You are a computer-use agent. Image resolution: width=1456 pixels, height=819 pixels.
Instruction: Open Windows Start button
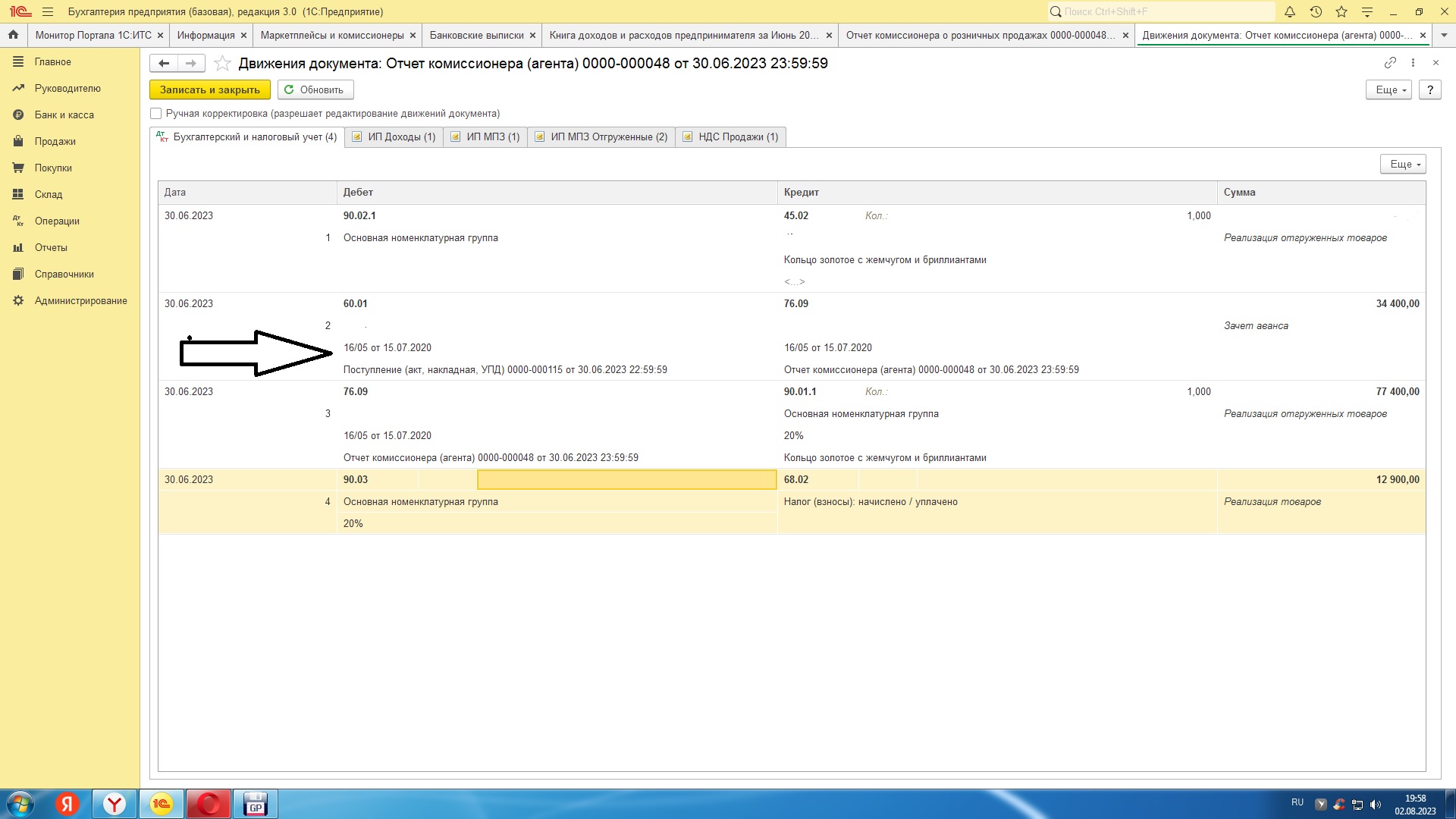[20, 805]
